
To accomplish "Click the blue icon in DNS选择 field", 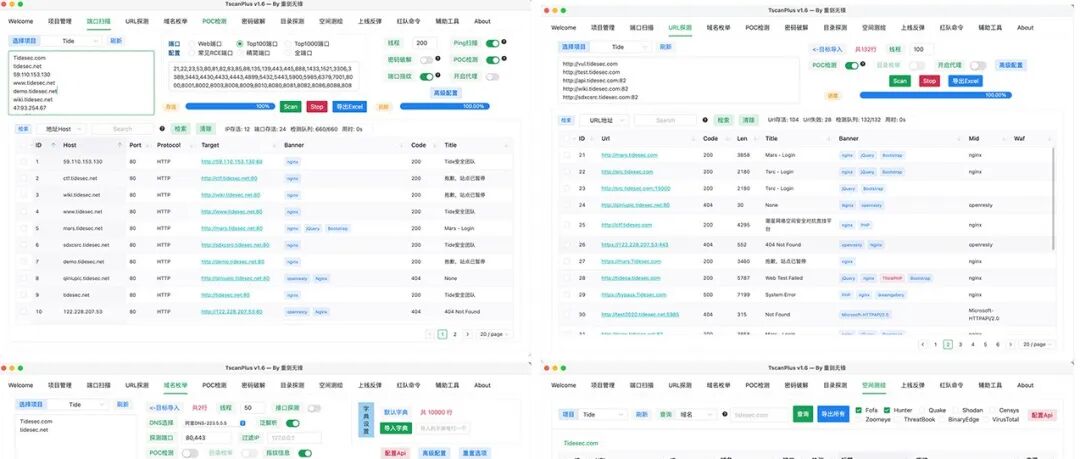I will (242, 423).
